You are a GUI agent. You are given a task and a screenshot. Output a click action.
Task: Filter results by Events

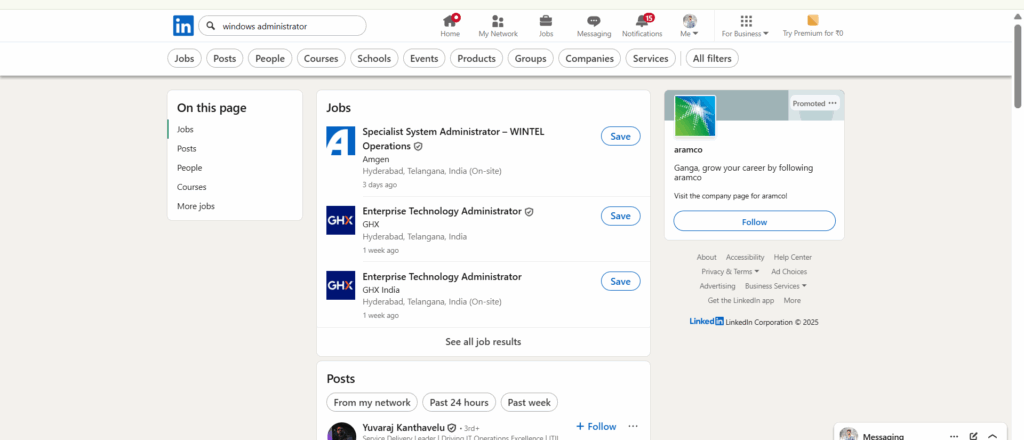coord(424,59)
